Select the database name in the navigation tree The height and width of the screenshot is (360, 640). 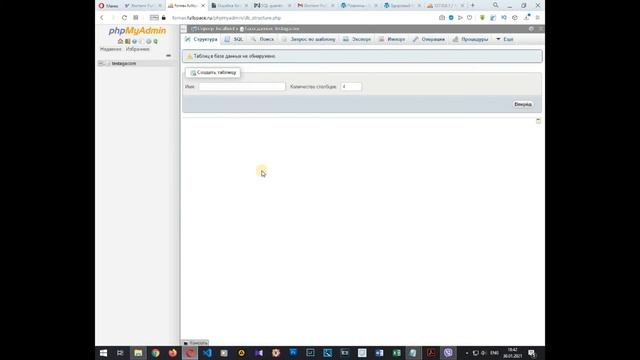click(124, 63)
